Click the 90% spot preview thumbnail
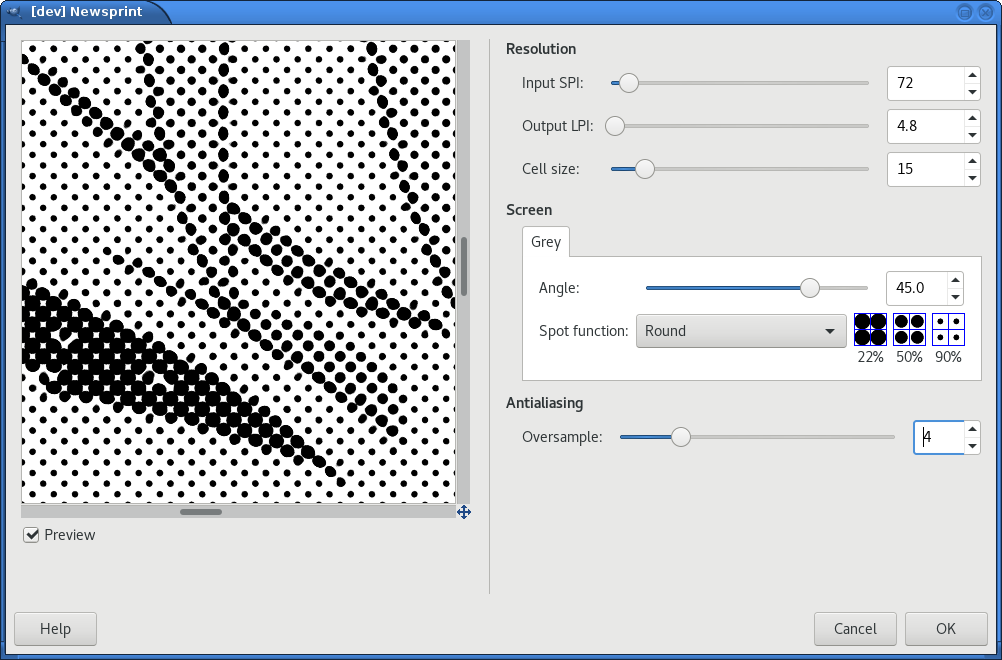Screen dimensions: 1002x660 coord(947,330)
